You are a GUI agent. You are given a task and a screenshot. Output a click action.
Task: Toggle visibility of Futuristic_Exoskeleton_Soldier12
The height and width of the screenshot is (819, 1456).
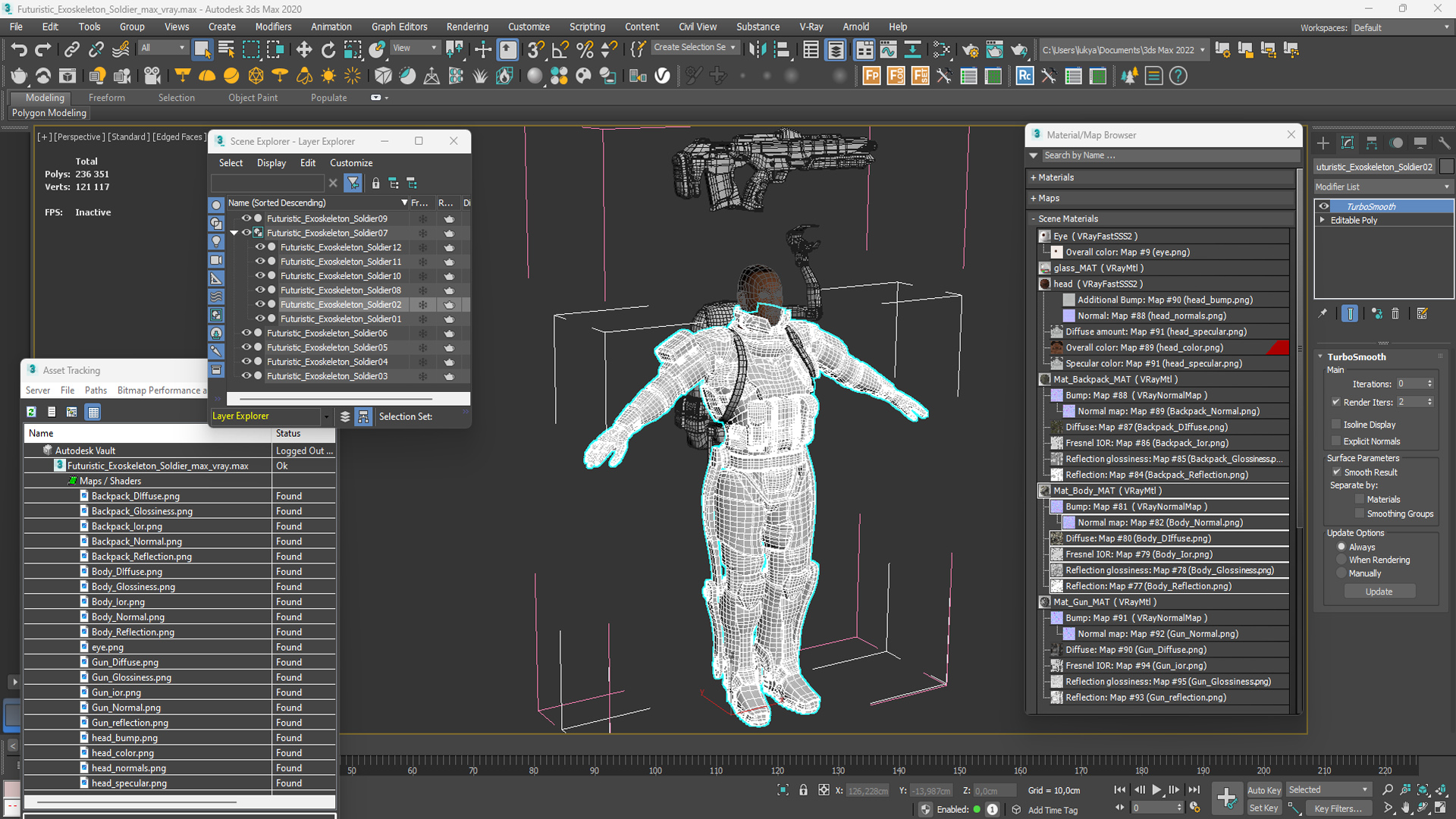click(259, 247)
